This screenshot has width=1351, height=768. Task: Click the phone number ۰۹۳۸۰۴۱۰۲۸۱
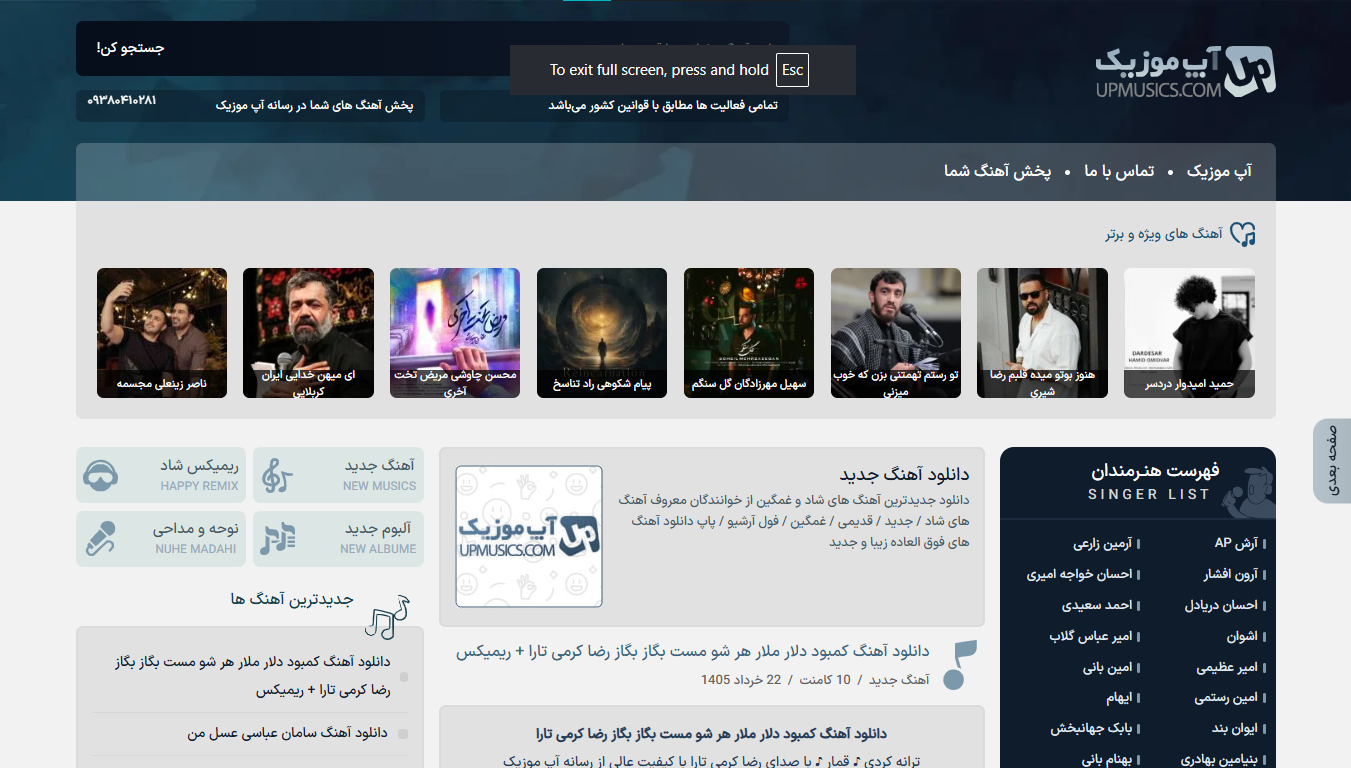[122, 101]
